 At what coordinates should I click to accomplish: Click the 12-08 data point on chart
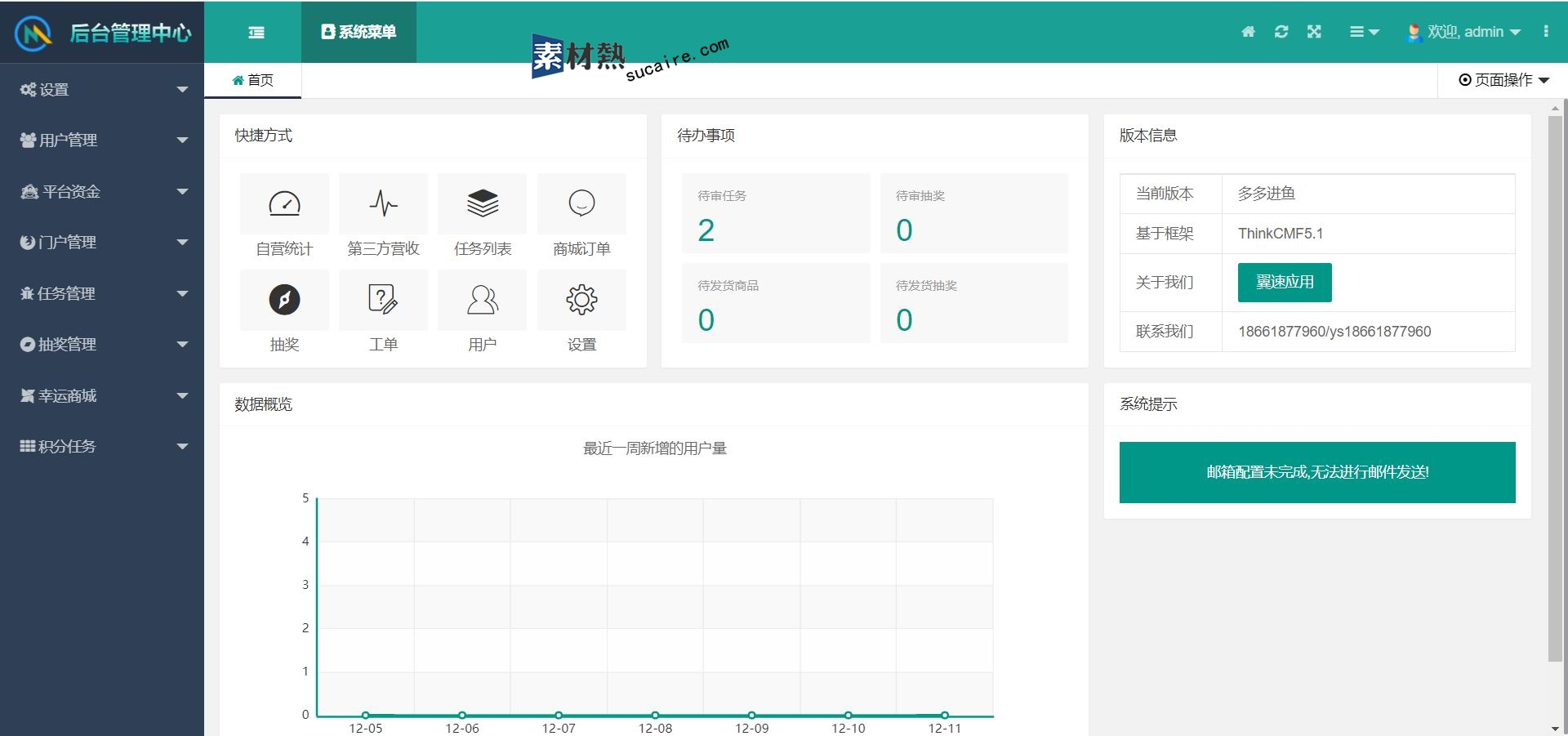(x=655, y=715)
